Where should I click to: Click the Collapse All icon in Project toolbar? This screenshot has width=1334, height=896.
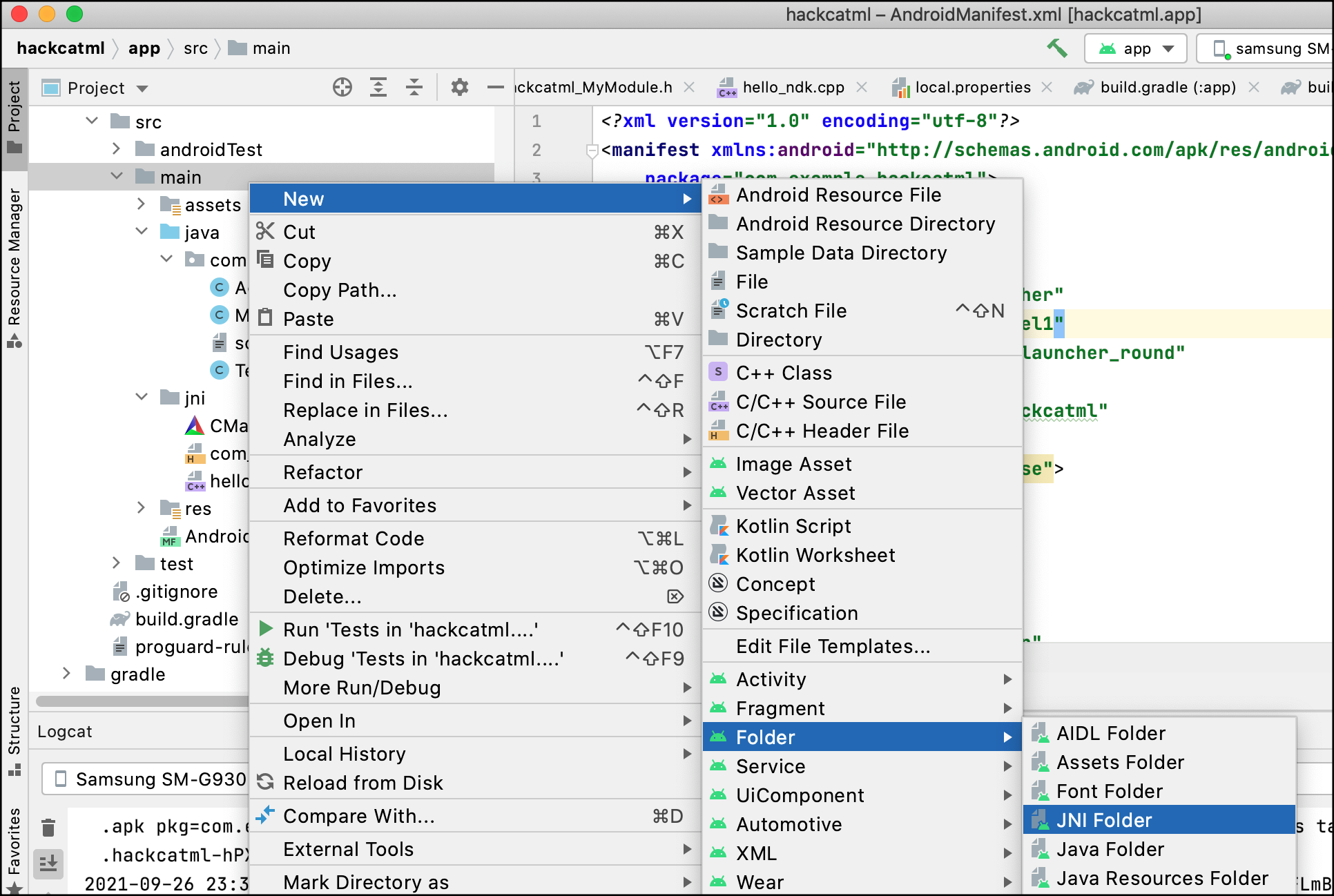(414, 88)
